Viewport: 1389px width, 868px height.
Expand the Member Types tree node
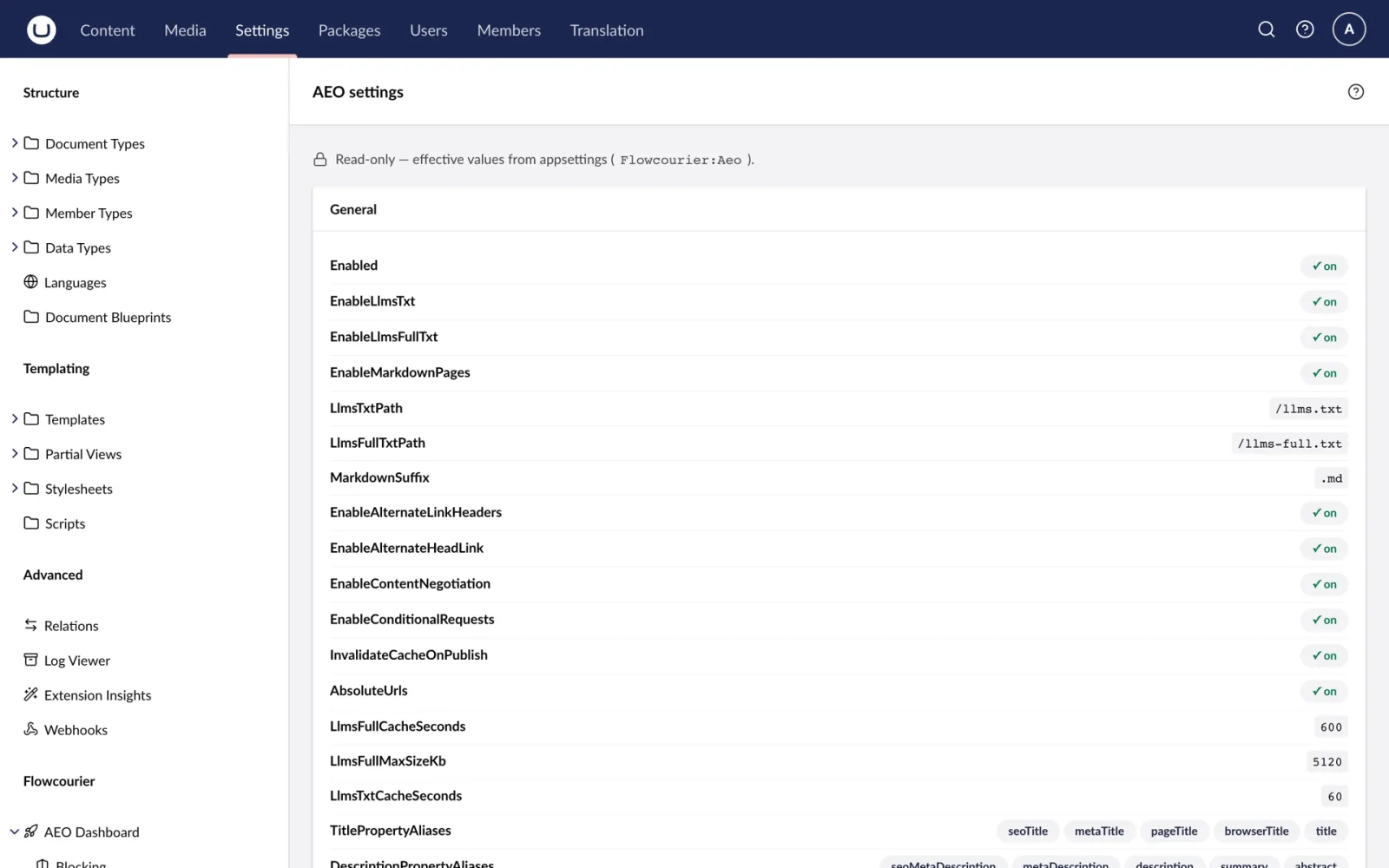coord(15,213)
